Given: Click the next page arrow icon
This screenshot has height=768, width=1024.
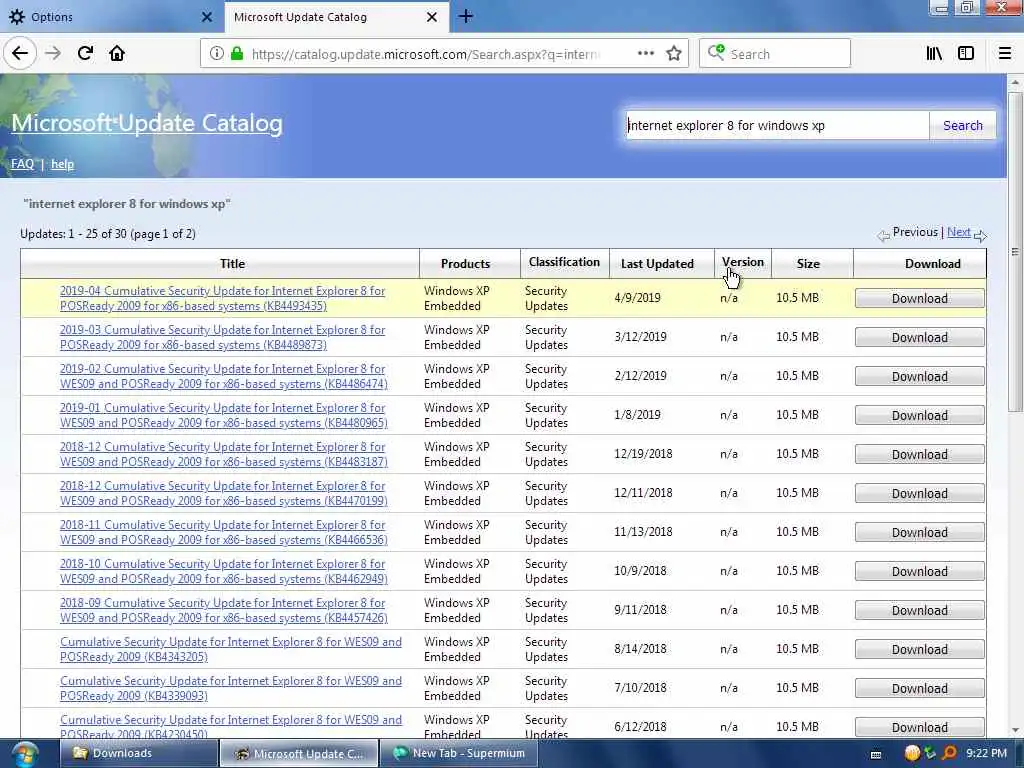Looking at the screenshot, I should pos(980,235).
